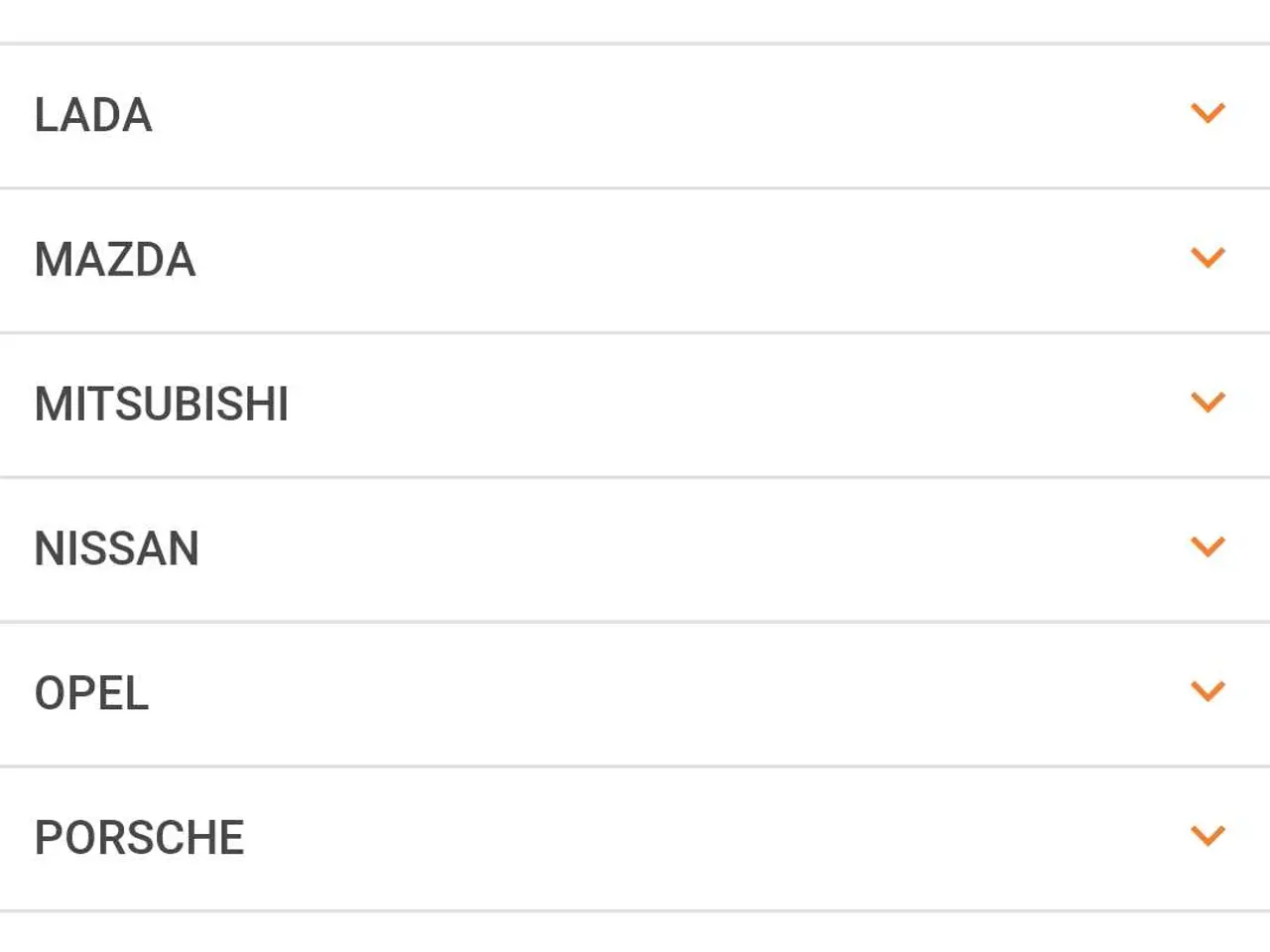
Task: Click the orange arrow next to MAZDA
Action: click(x=1207, y=258)
